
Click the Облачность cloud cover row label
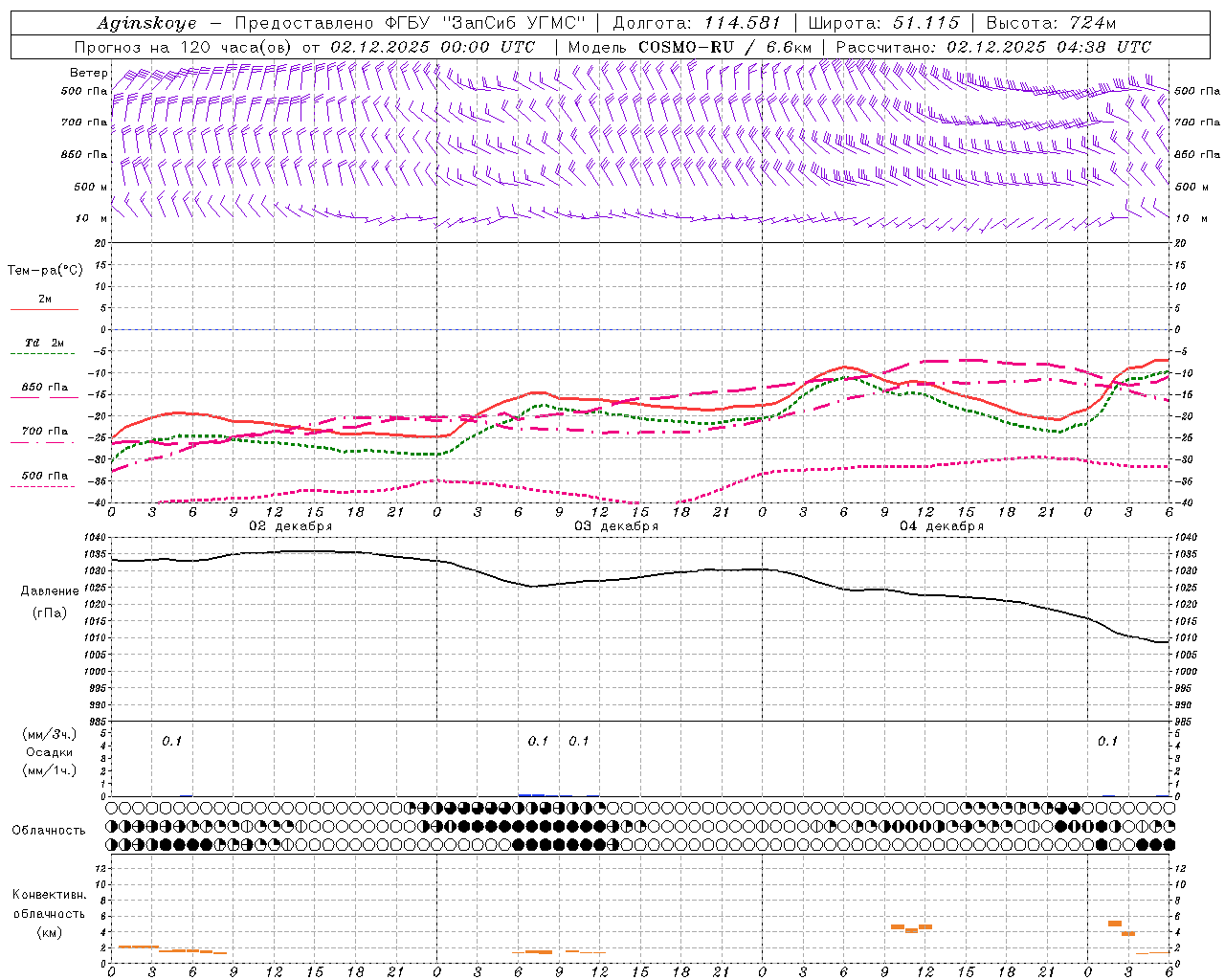point(49,830)
